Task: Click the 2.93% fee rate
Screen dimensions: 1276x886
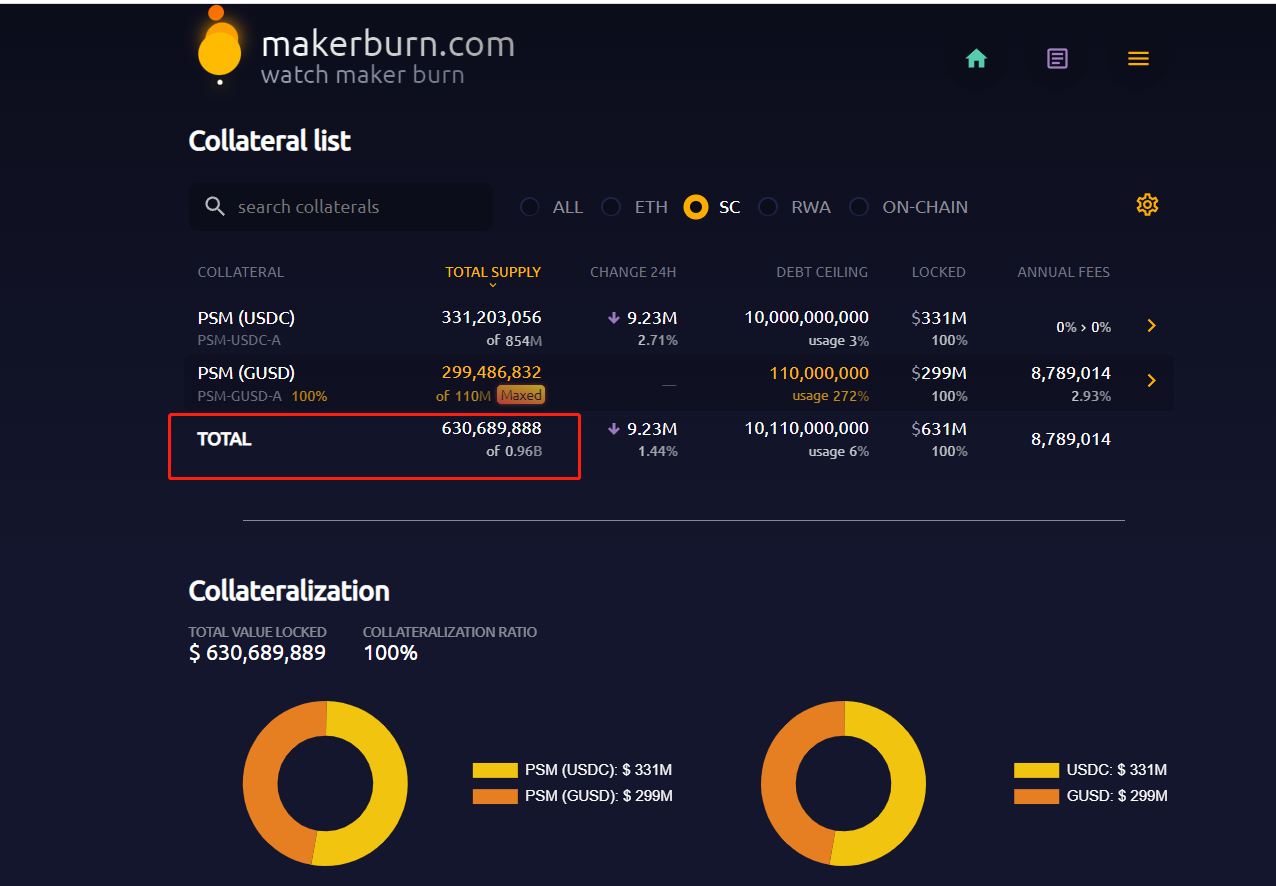Action: [1091, 396]
